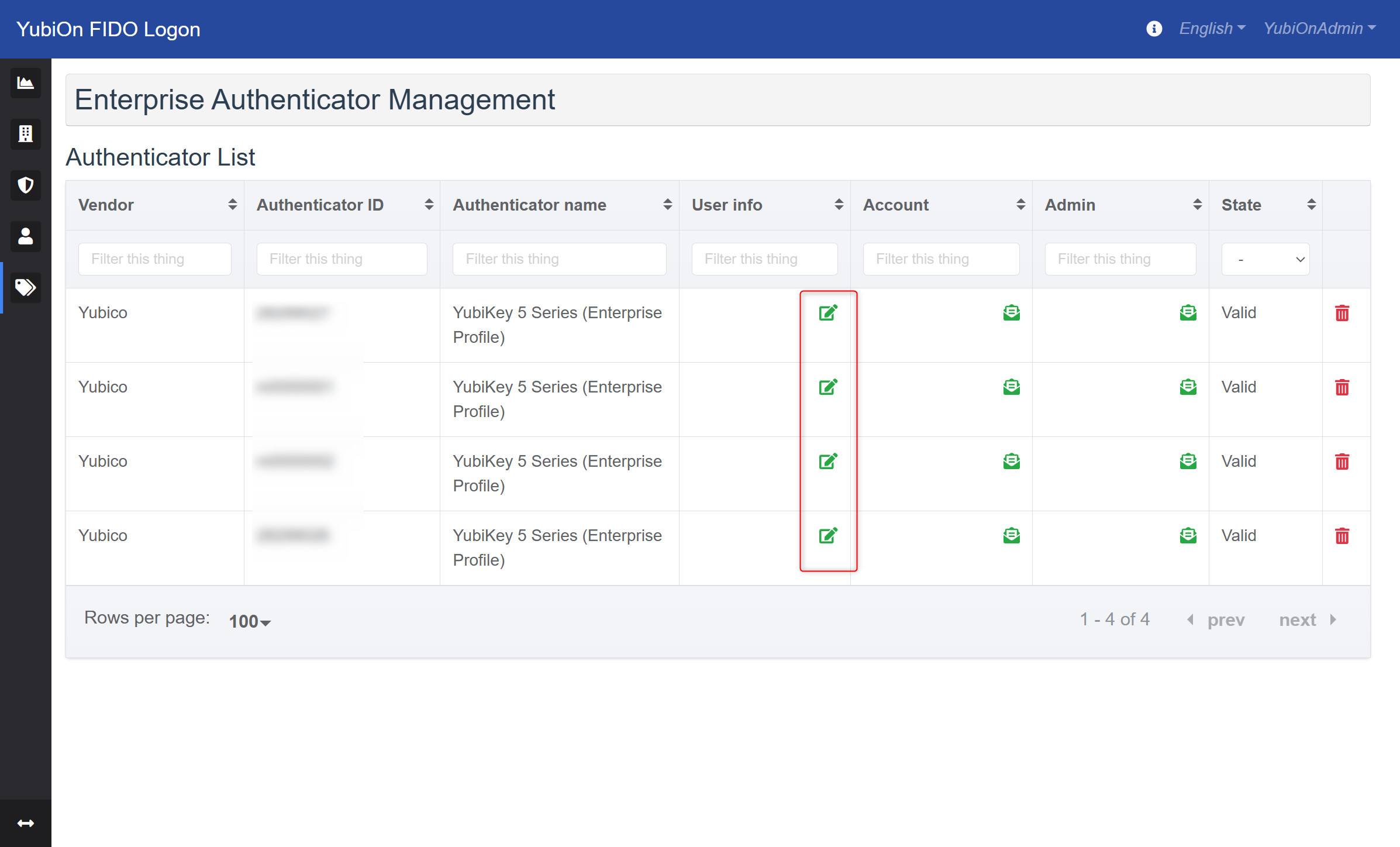Click the Account filter field
The width and height of the screenshot is (1400, 847).
coord(942,259)
